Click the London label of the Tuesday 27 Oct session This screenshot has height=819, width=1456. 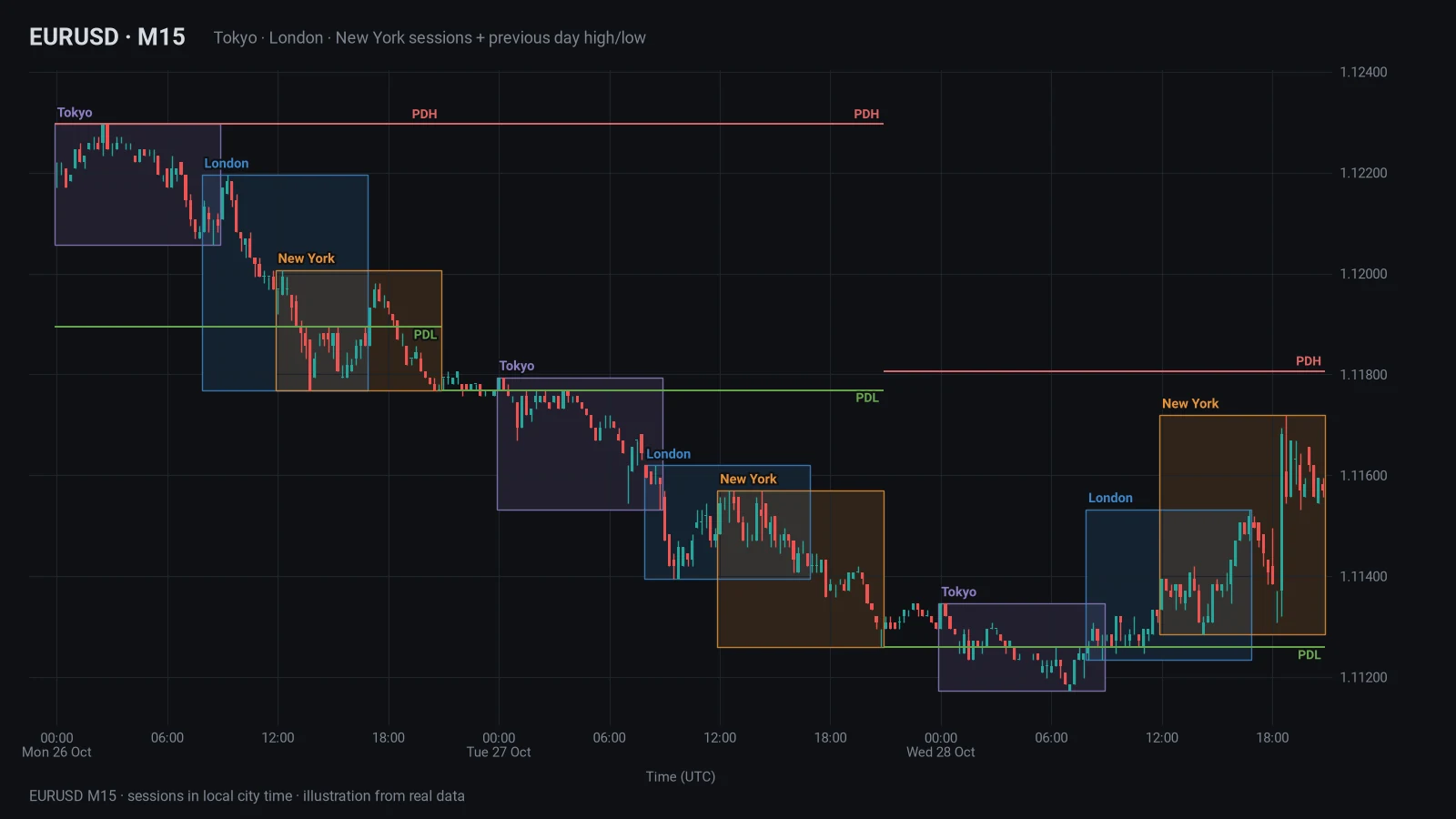pyautogui.click(x=669, y=454)
